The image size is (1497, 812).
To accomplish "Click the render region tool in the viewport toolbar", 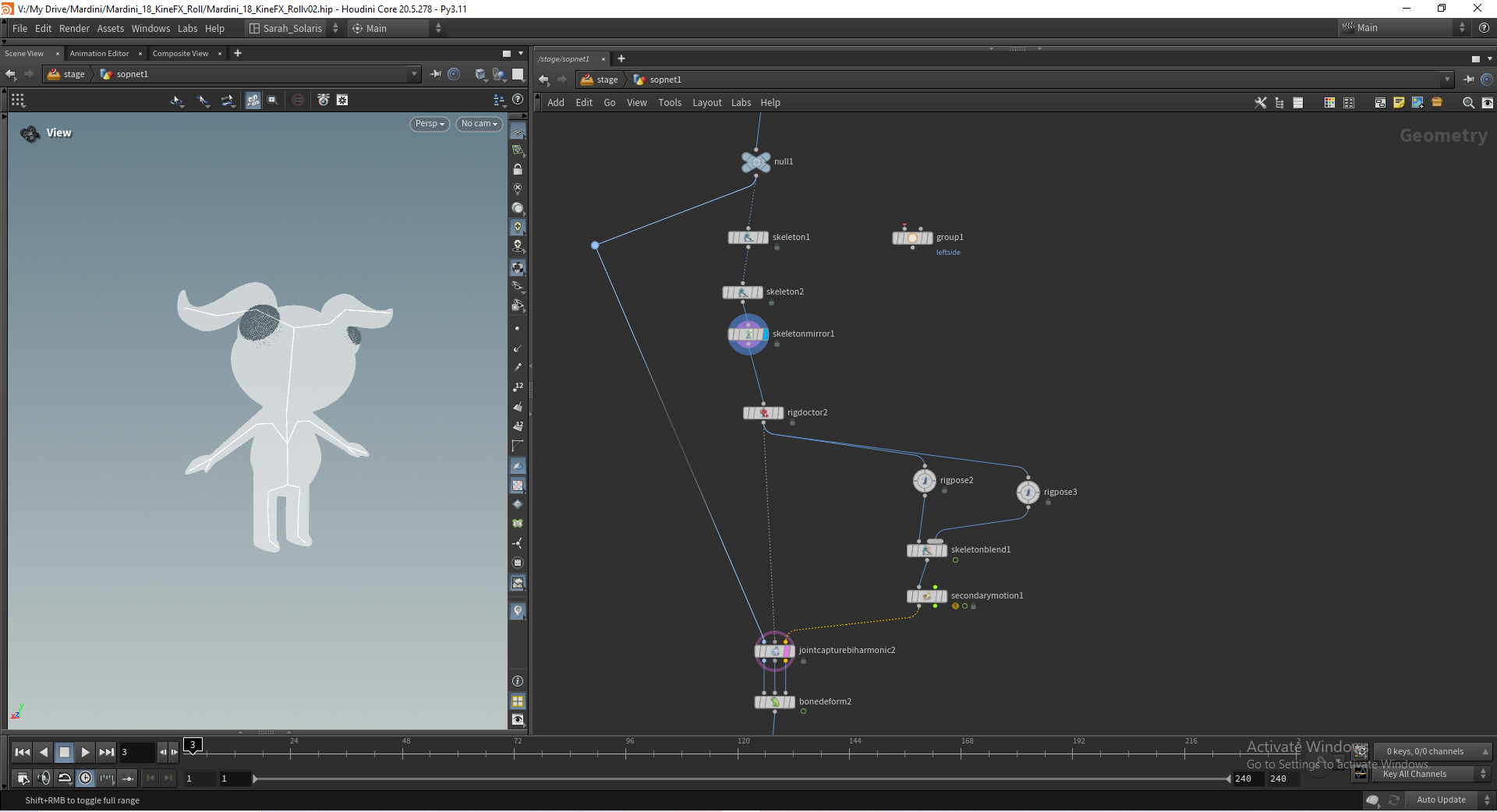I will [x=272, y=101].
